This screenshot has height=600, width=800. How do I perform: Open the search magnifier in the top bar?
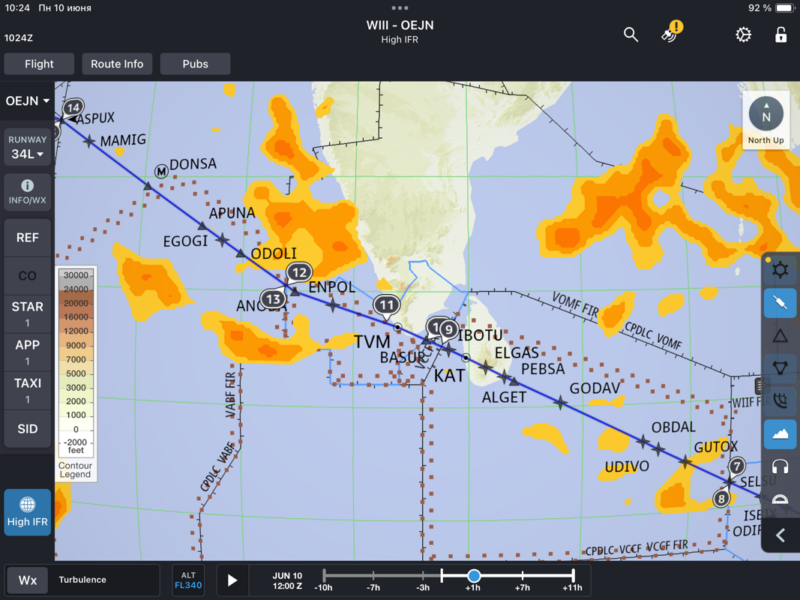[x=630, y=33]
